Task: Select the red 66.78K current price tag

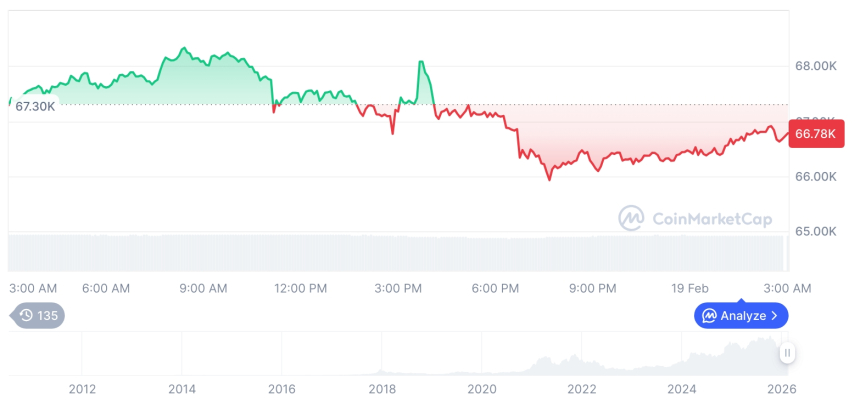Action: tap(816, 133)
